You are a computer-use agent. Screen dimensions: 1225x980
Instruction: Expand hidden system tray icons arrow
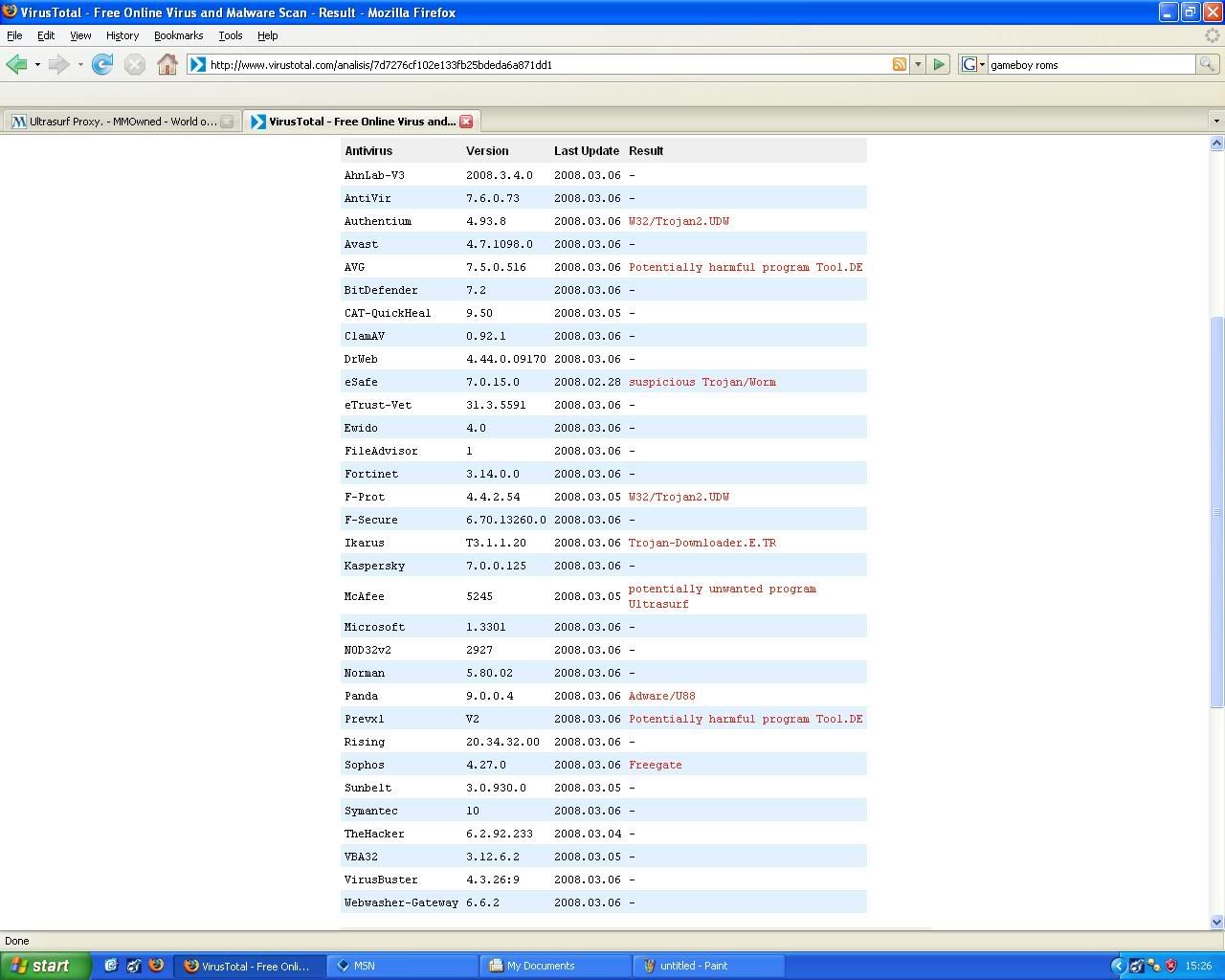point(1117,966)
